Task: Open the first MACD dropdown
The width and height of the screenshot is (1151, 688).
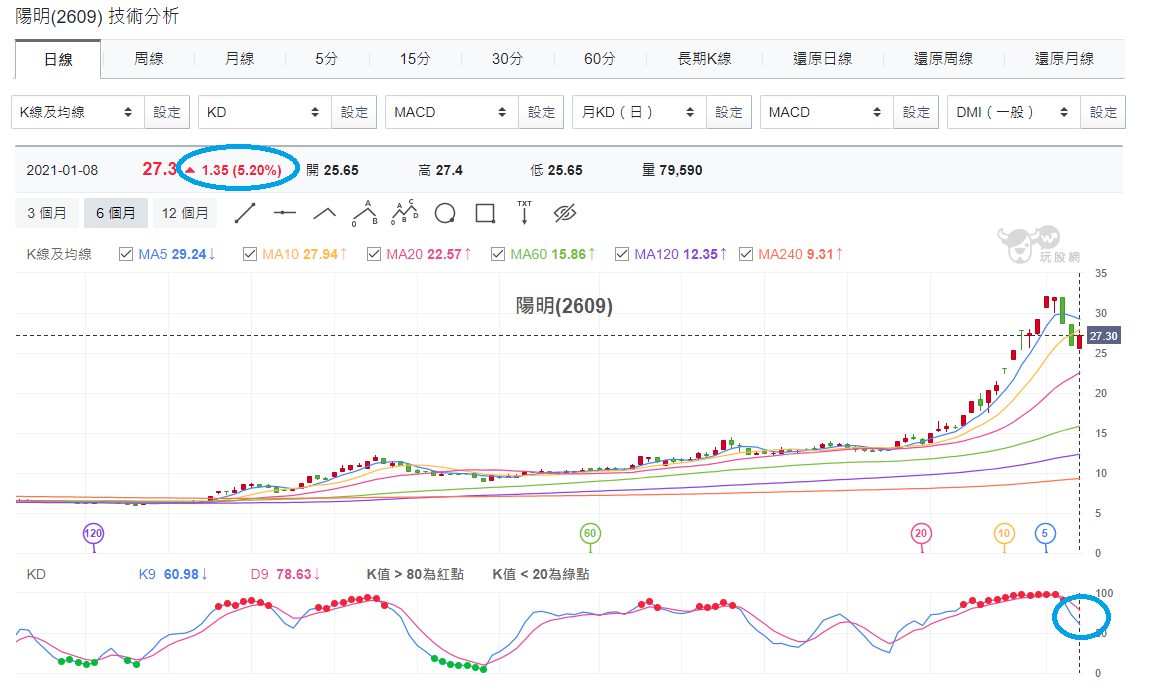Action: coord(452,112)
